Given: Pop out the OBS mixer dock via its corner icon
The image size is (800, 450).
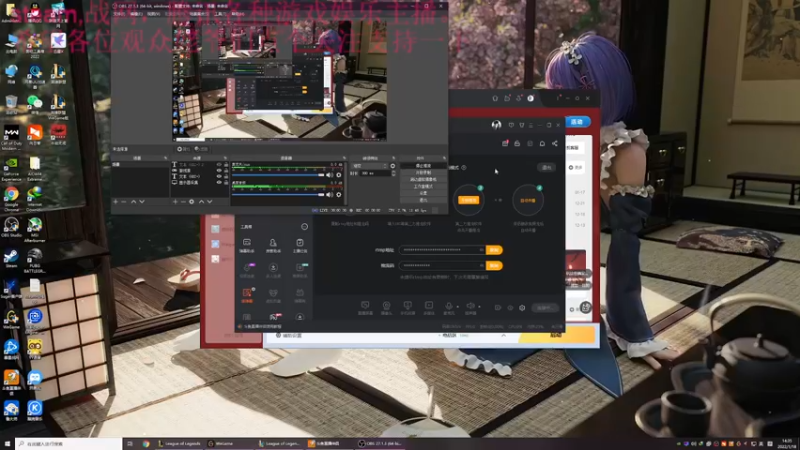Looking at the screenshot, I should coord(344,158).
